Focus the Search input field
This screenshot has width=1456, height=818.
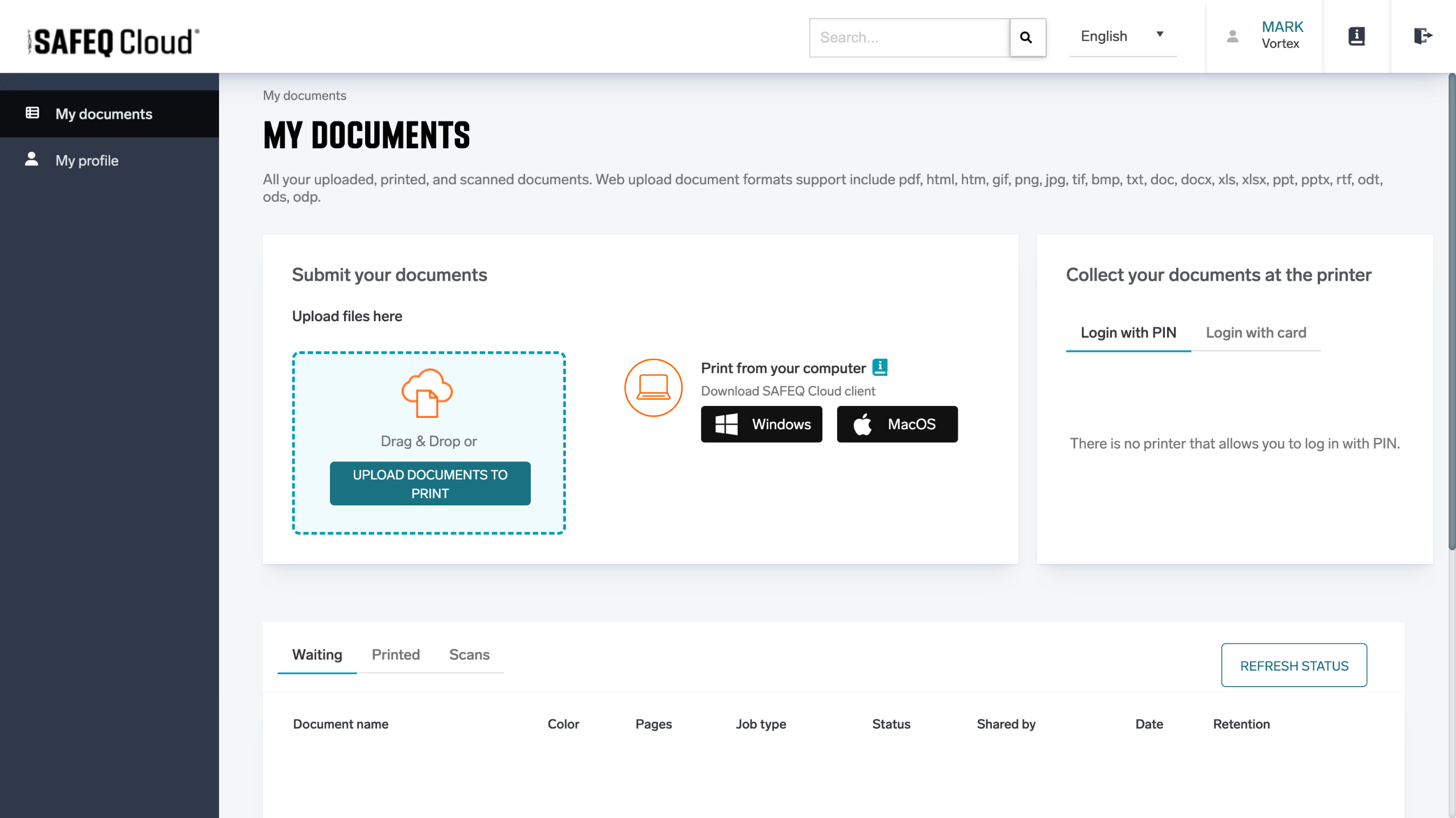(909, 38)
